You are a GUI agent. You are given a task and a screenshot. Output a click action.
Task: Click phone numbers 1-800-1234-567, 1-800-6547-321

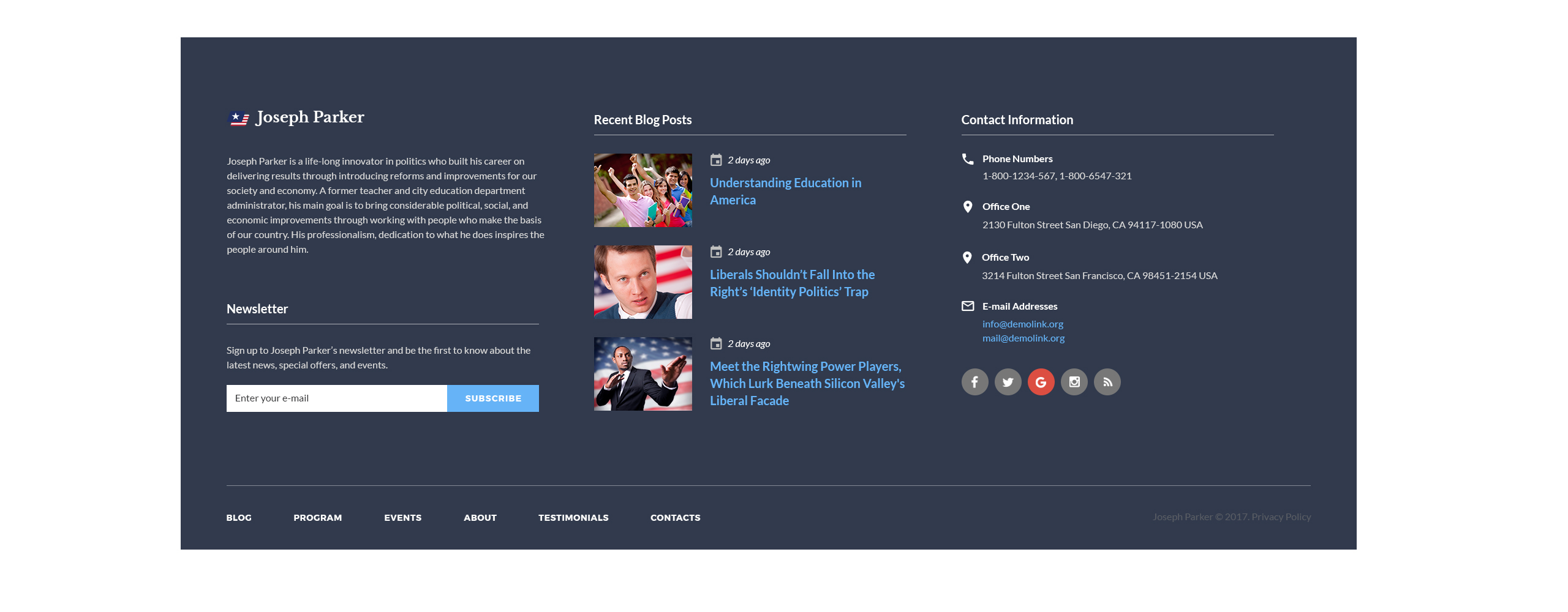tap(1057, 176)
